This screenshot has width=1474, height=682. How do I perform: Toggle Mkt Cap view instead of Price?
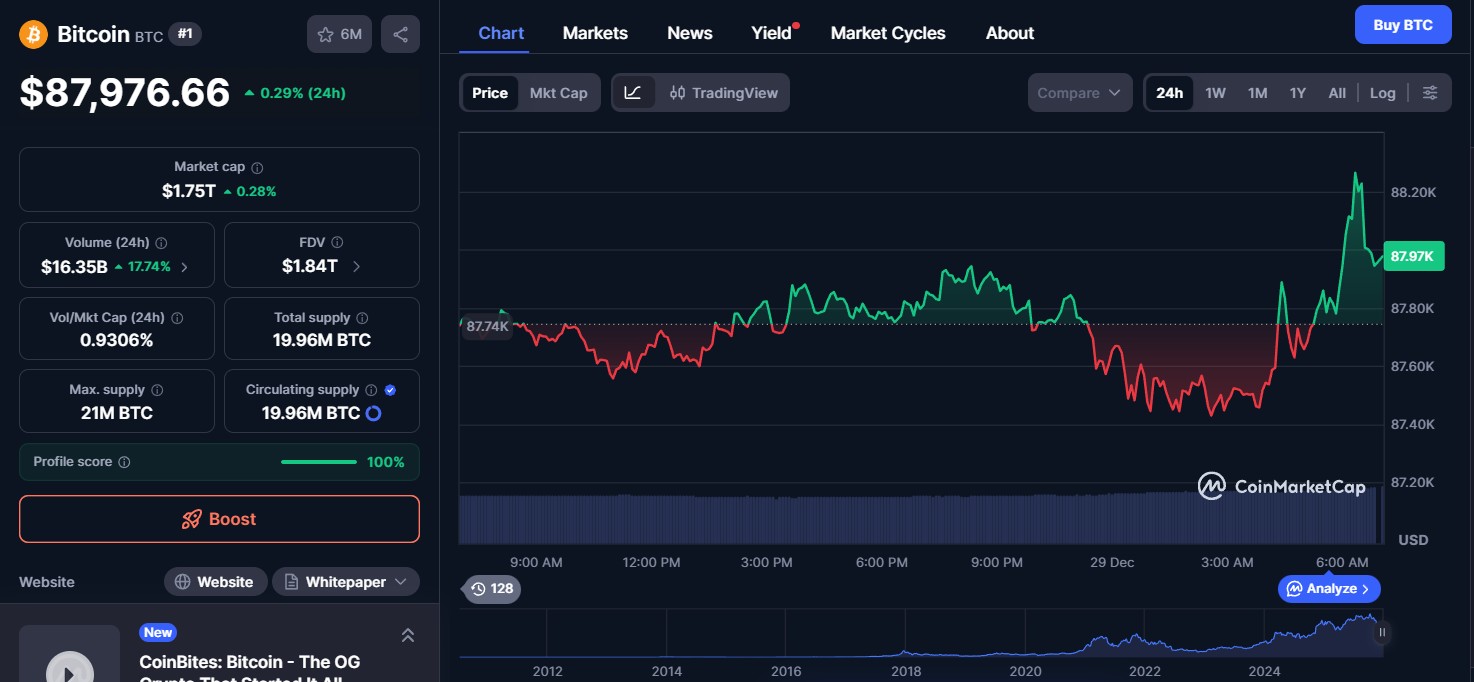pos(558,92)
